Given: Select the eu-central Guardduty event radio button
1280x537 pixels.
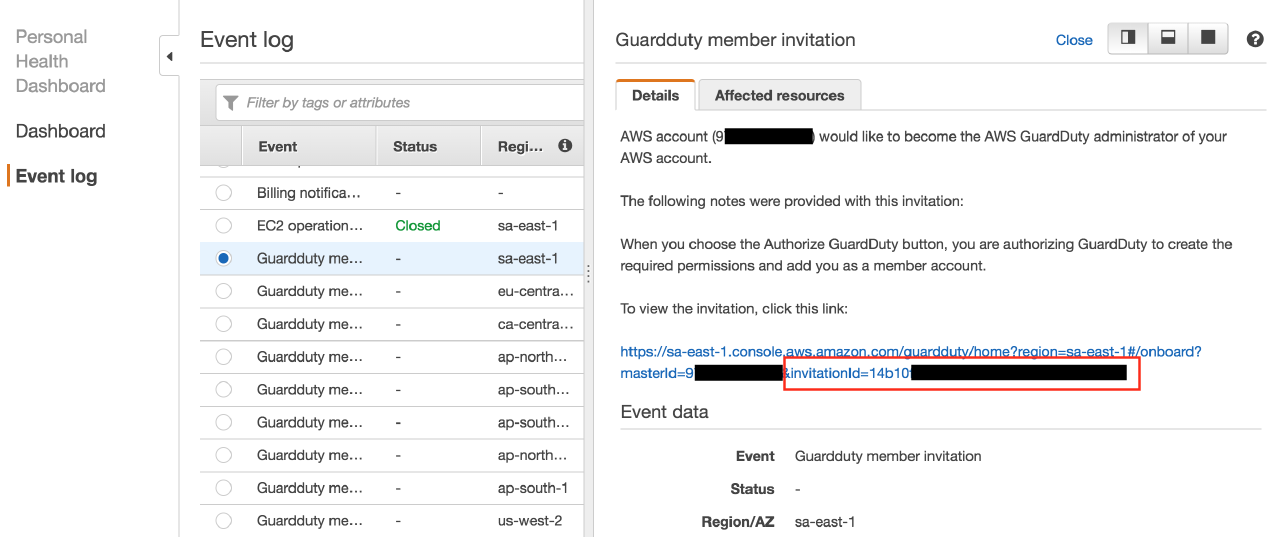Looking at the screenshot, I should pos(223,291).
